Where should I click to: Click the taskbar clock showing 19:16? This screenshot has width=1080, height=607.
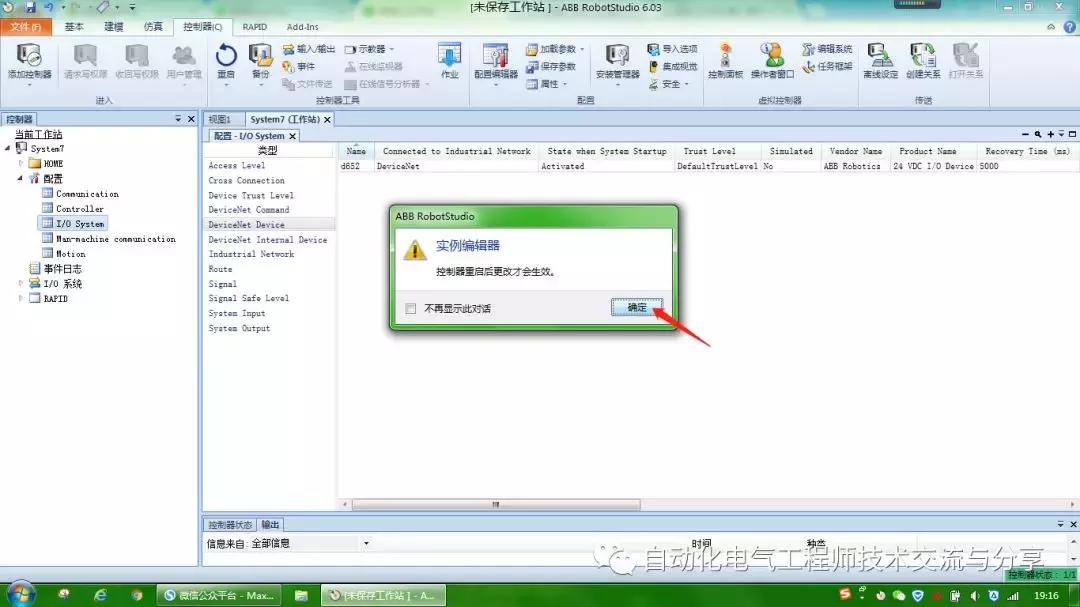(1046, 595)
